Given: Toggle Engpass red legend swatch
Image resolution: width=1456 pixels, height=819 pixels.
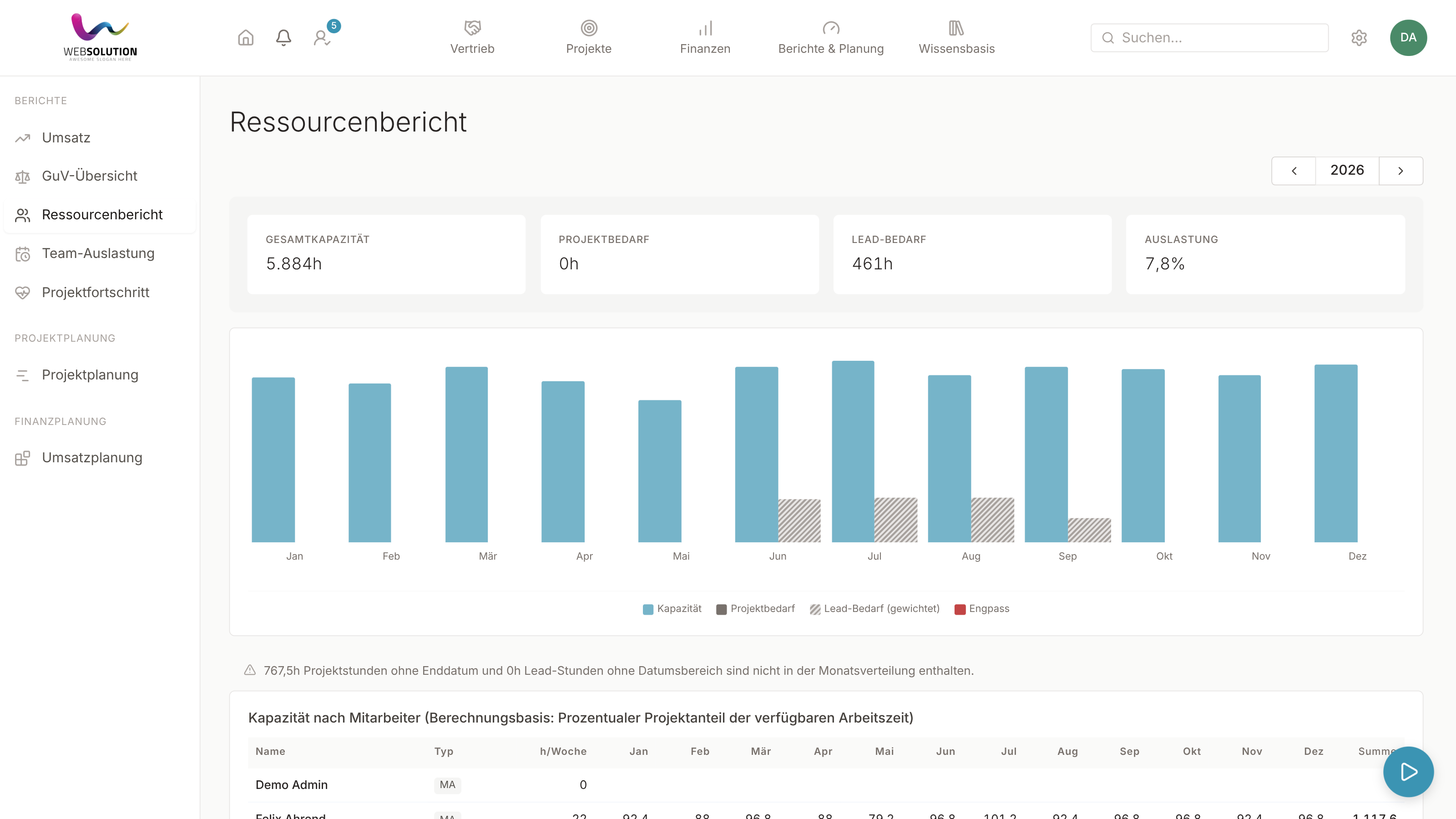Looking at the screenshot, I should [960, 609].
